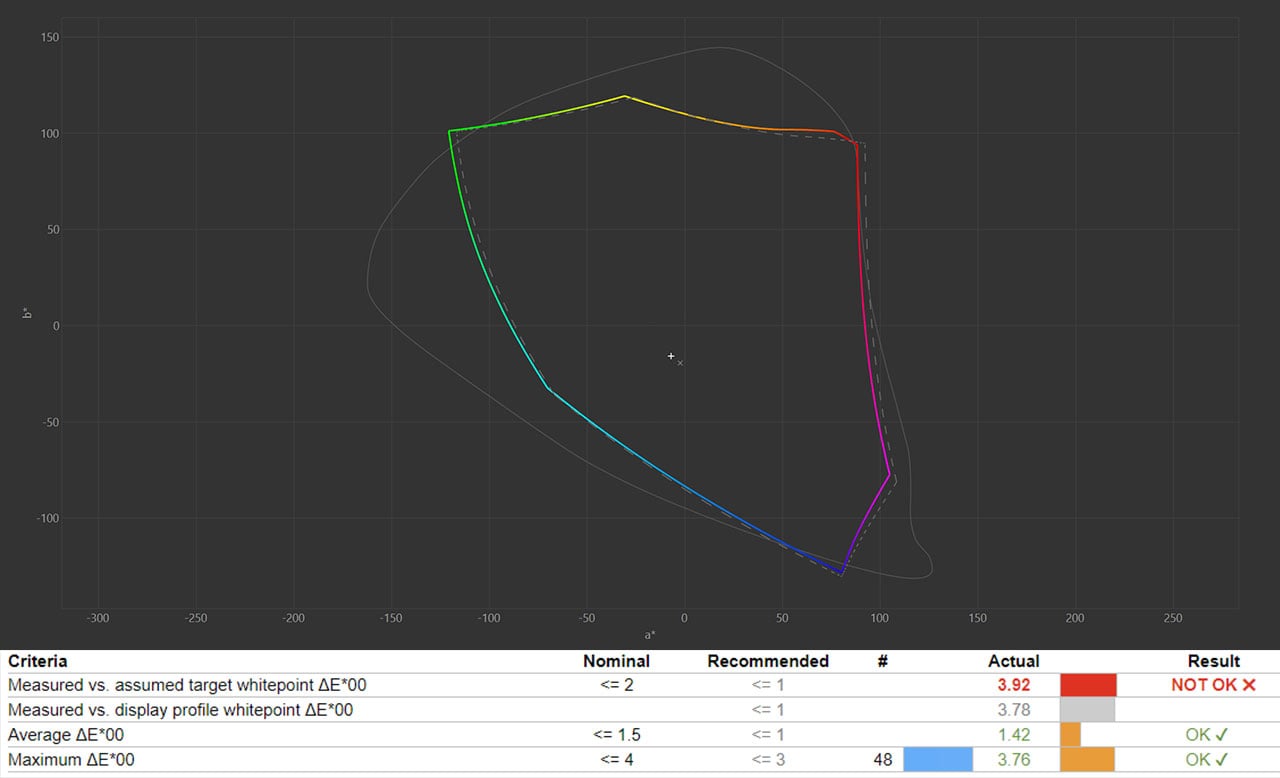The height and width of the screenshot is (778, 1280).
Task: Select the Measured vs. assumed target whitepoint row label
Action: (x=187, y=685)
